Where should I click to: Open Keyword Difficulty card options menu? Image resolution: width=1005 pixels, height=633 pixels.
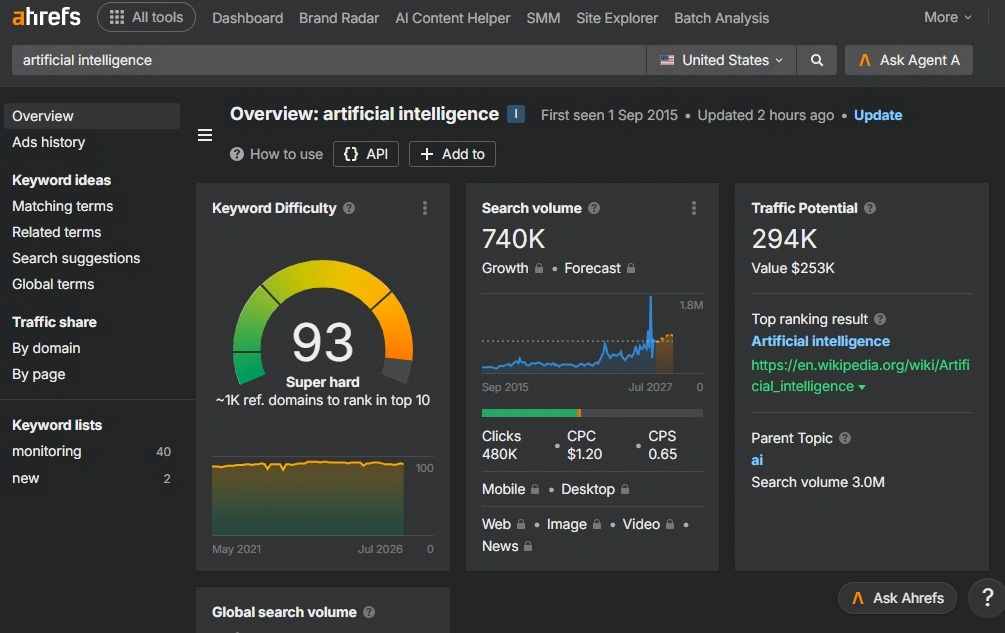424,208
